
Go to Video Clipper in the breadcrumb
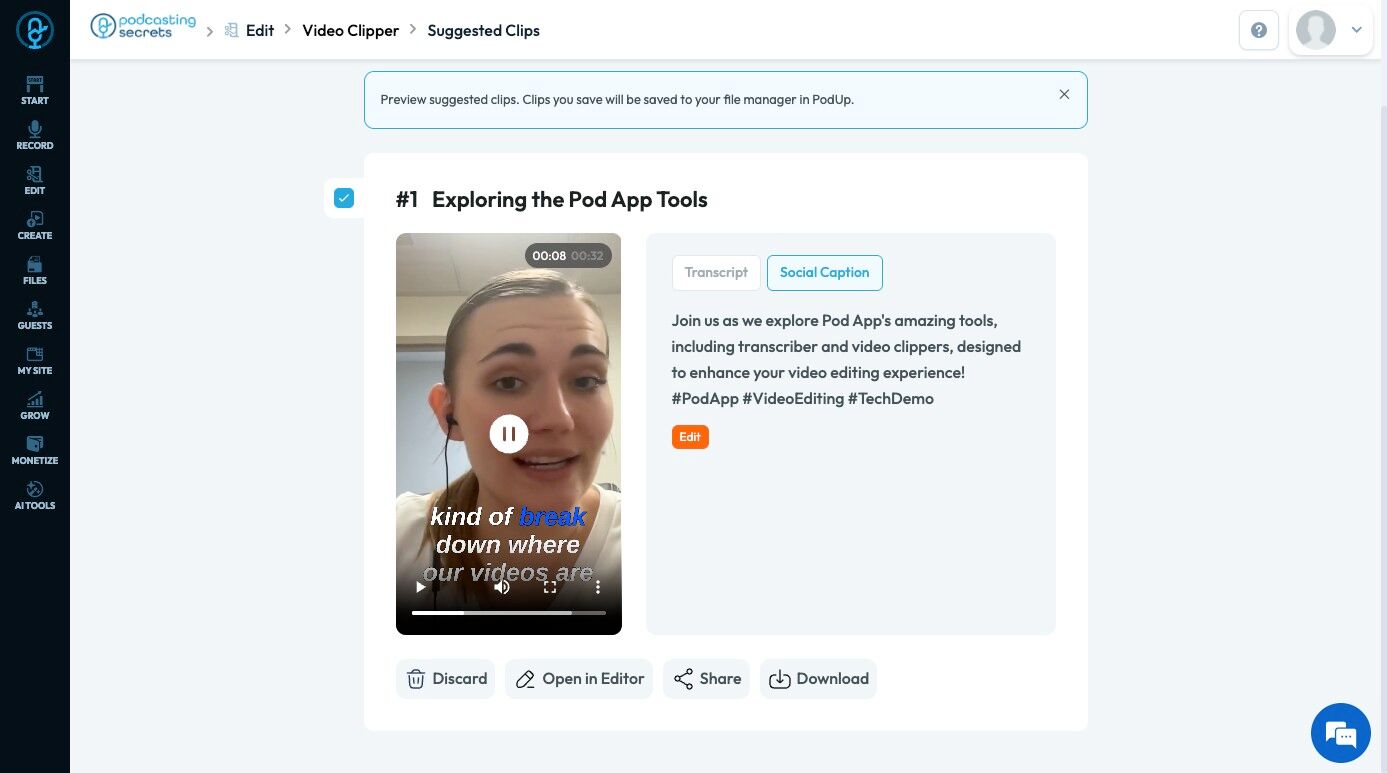point(350,30)
